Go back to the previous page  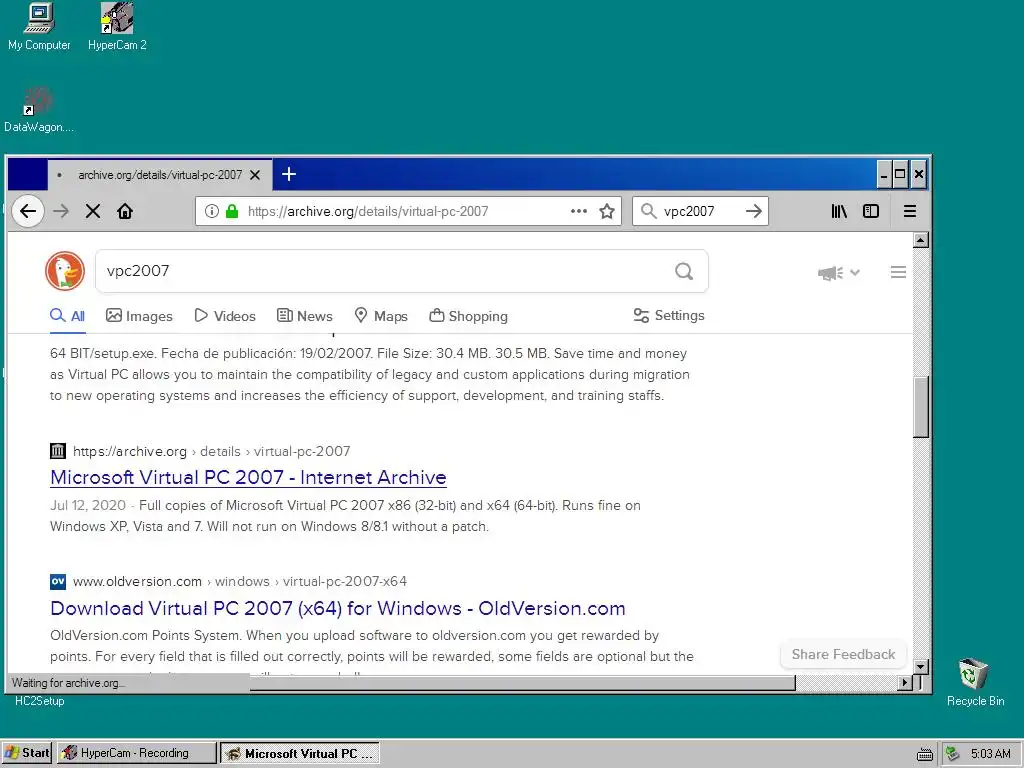point(27,211)
